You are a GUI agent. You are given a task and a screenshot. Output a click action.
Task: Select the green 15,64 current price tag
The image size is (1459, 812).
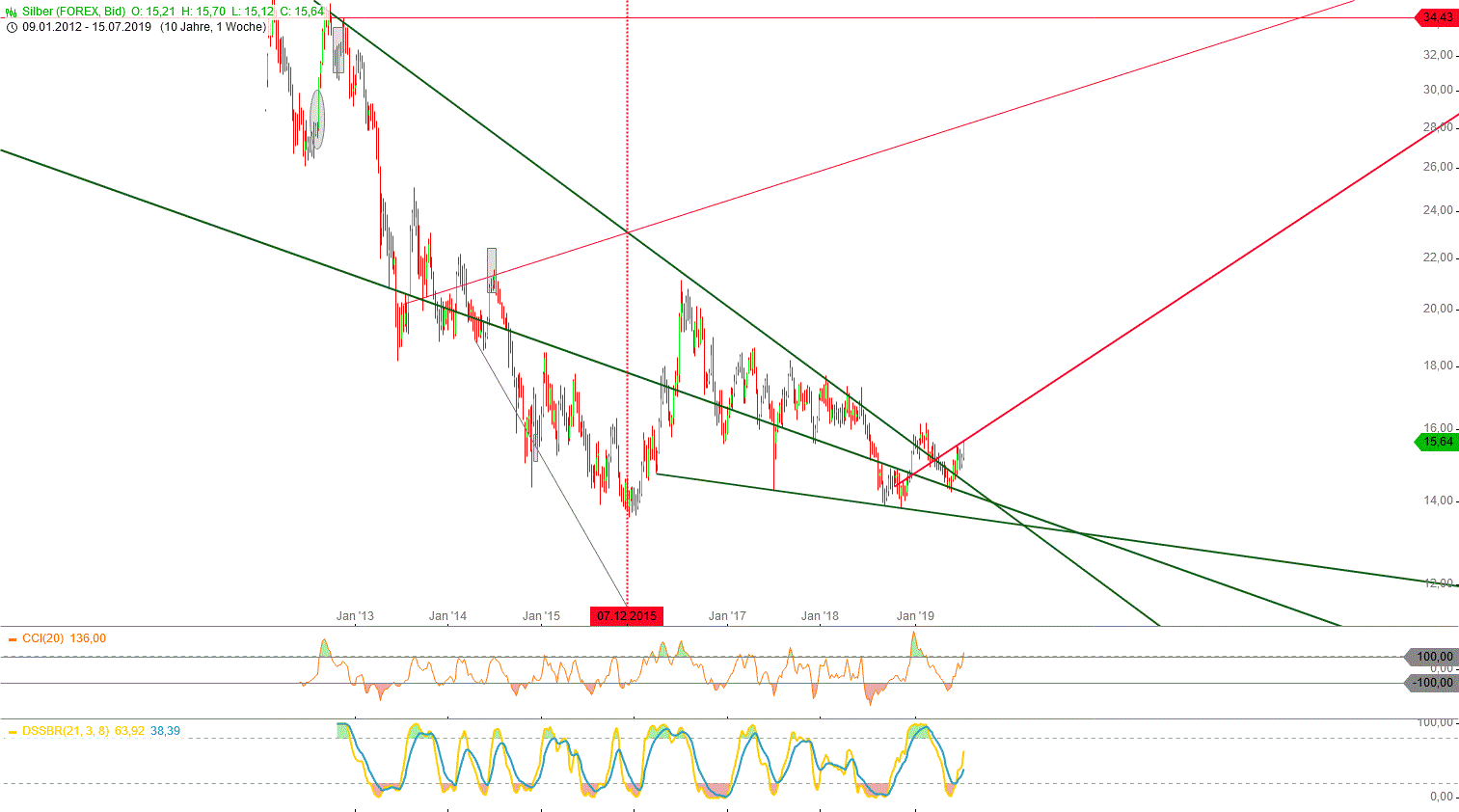[x=1435, y=442]
